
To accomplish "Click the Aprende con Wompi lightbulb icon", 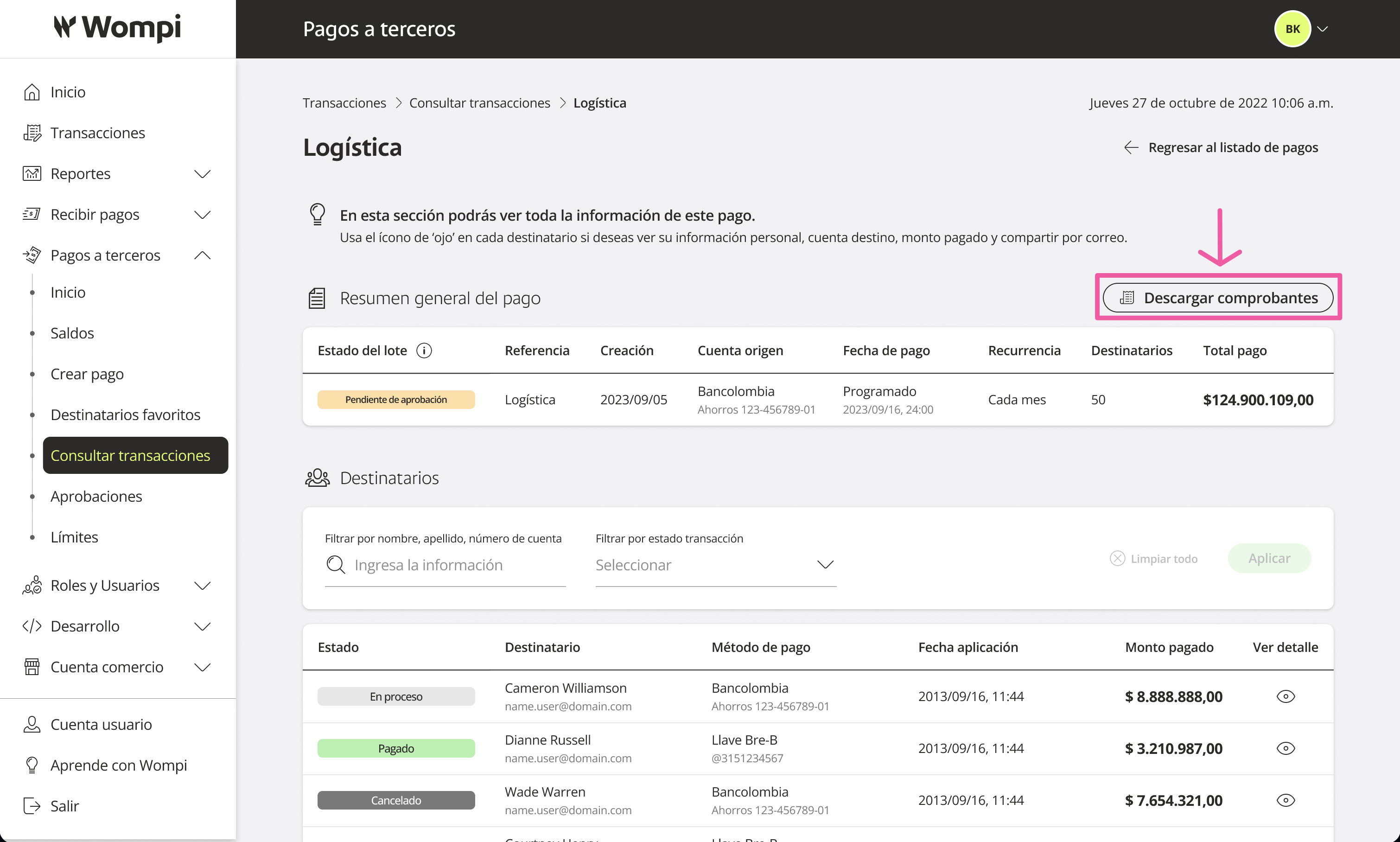I will click(x=32, y=765).
